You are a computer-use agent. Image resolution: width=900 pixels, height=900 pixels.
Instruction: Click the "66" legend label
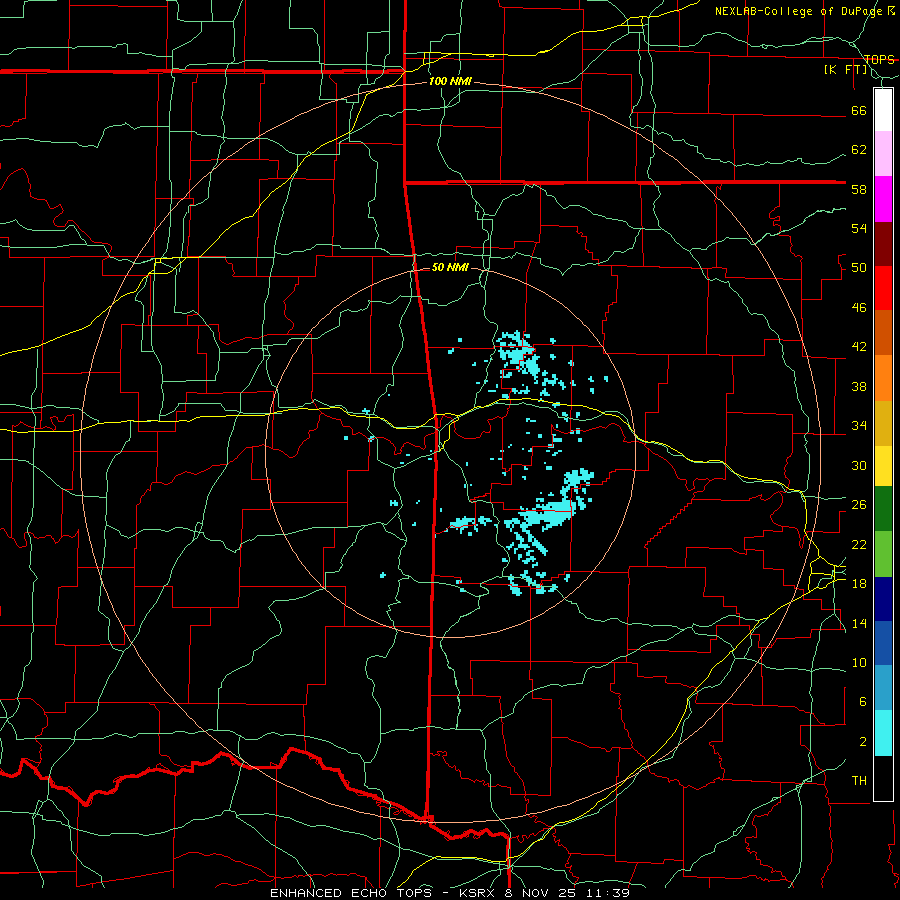coord(859,110)
